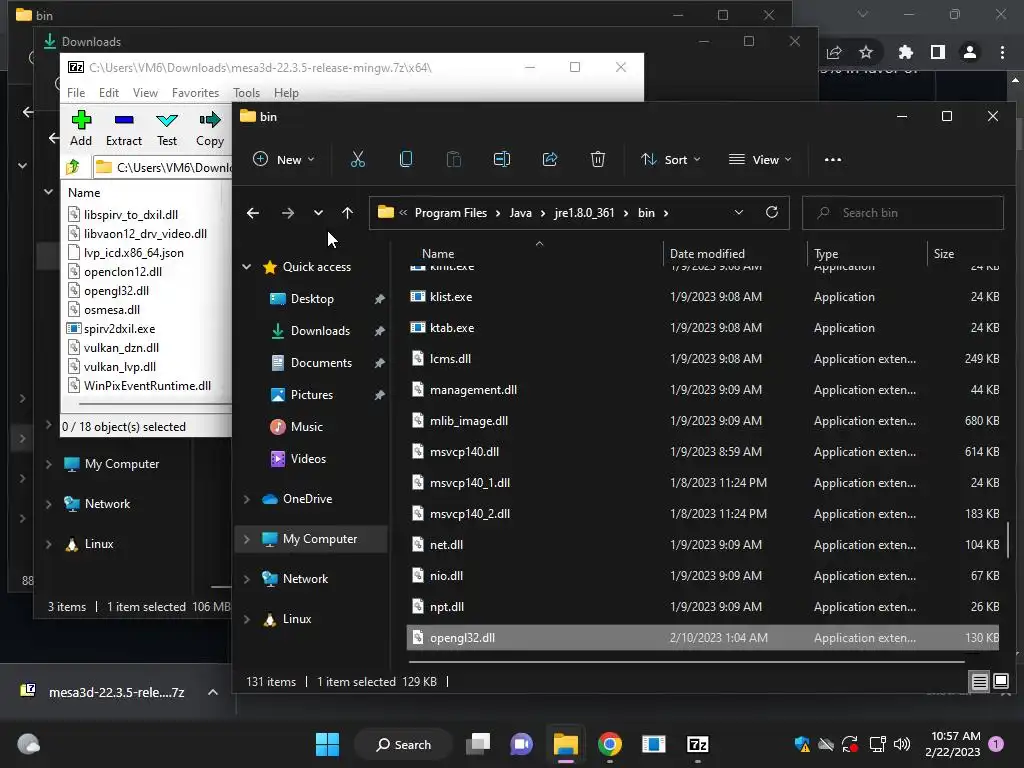Select opengl32.dll in 7-Zip list
The image size is (1024, 768).
pos(116,291)
